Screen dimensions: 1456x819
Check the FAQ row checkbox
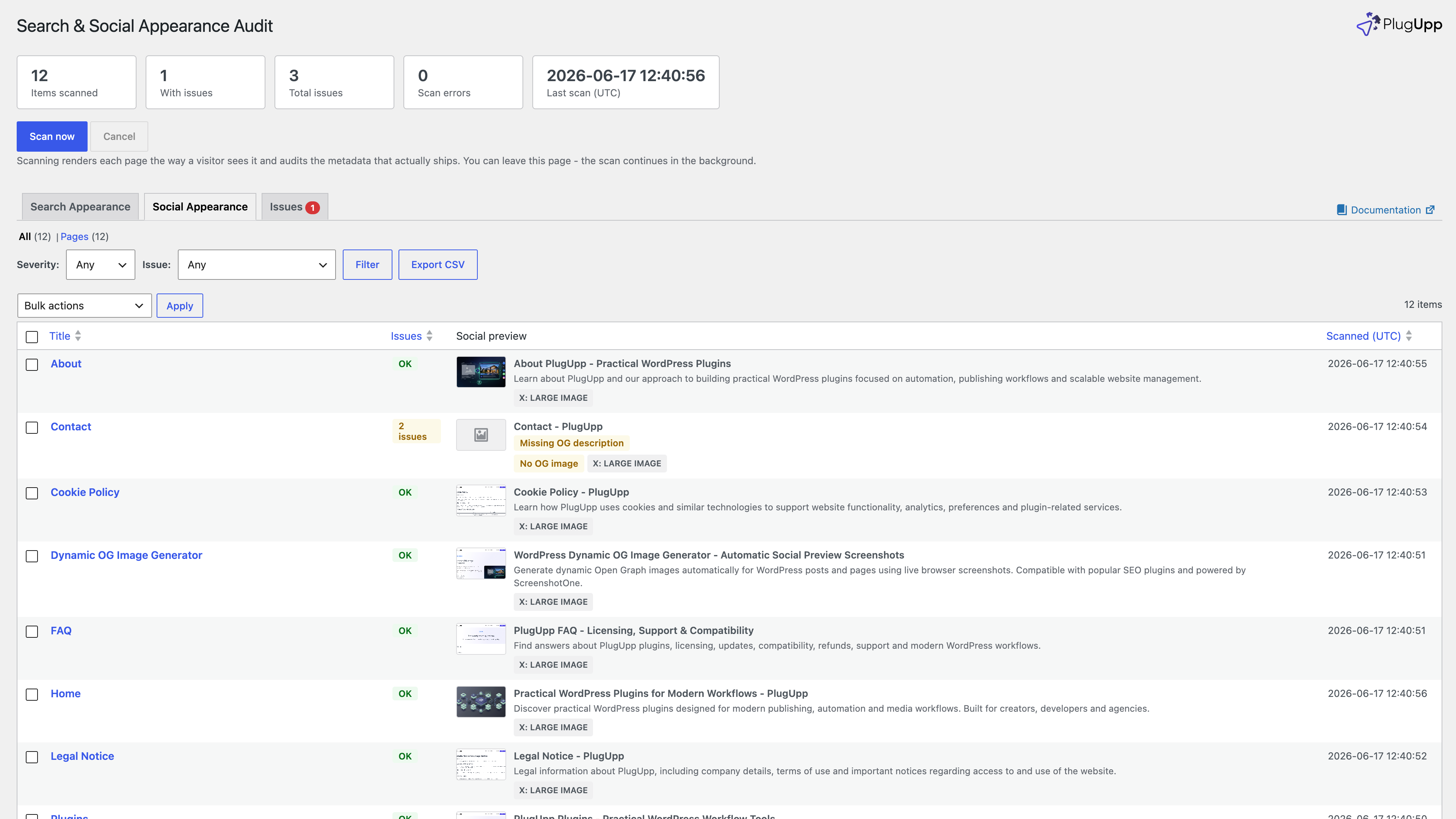(32, 631)
